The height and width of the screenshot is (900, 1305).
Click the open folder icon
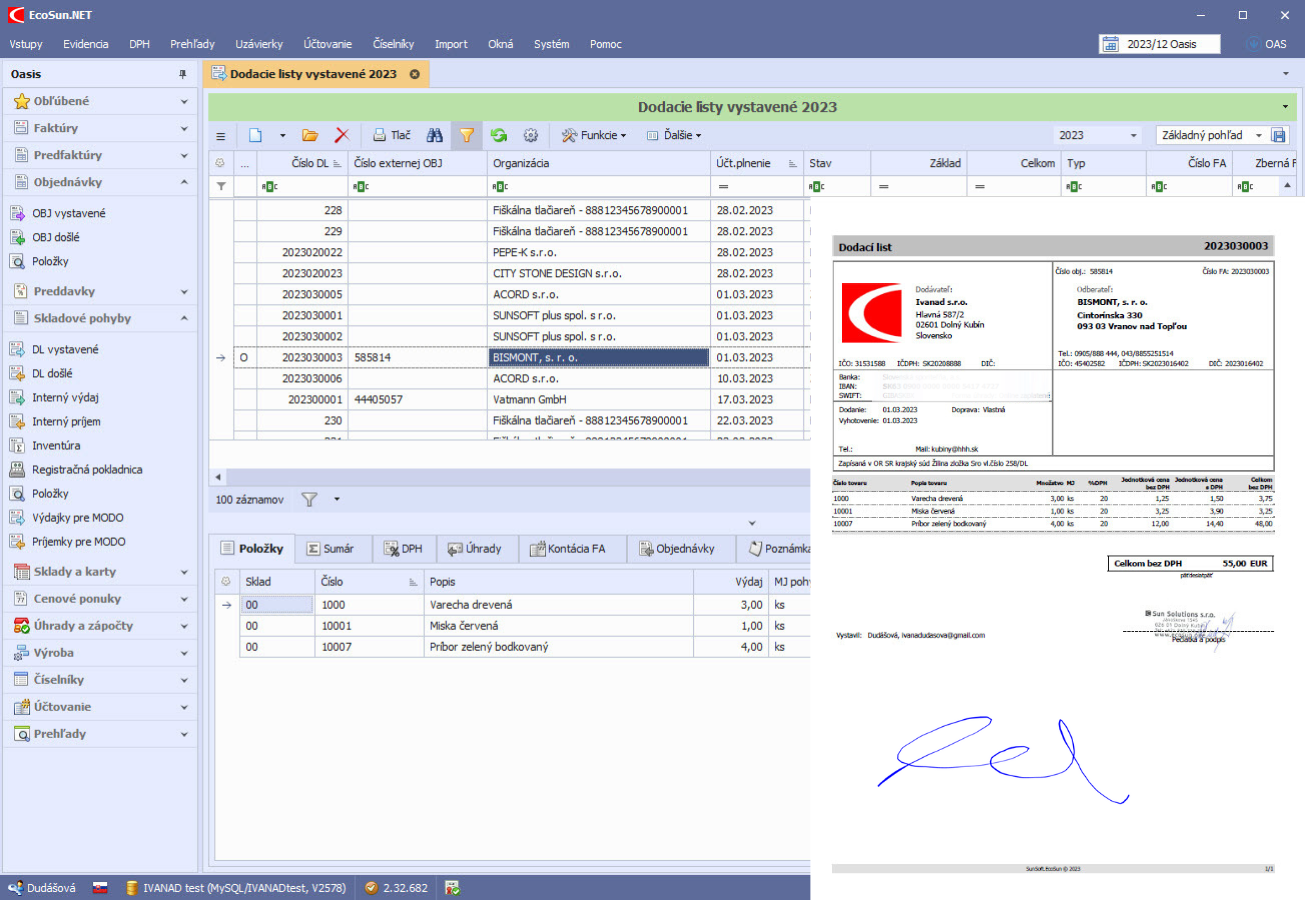coord(310,135)
